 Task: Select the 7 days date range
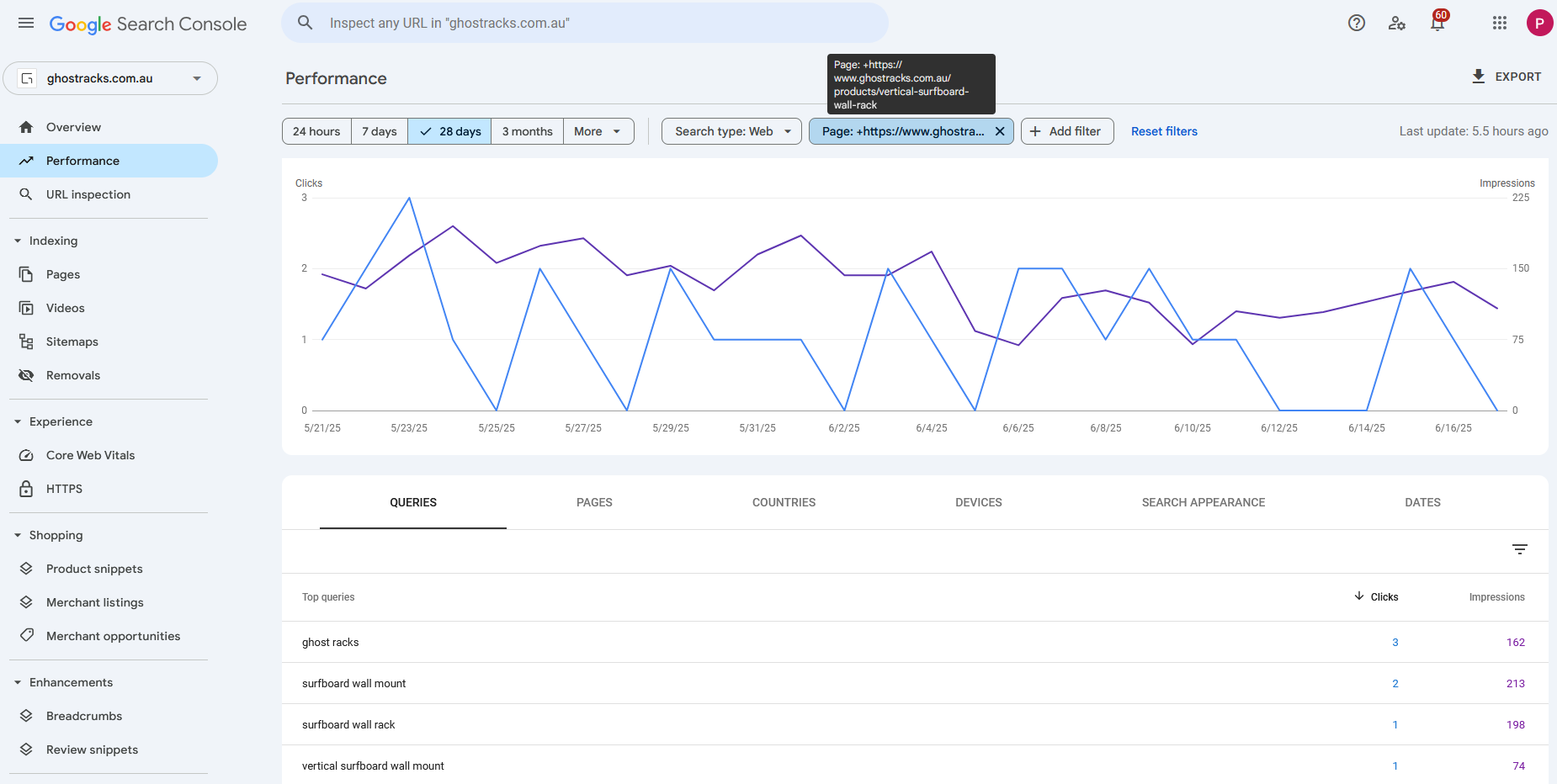point(380,131)
